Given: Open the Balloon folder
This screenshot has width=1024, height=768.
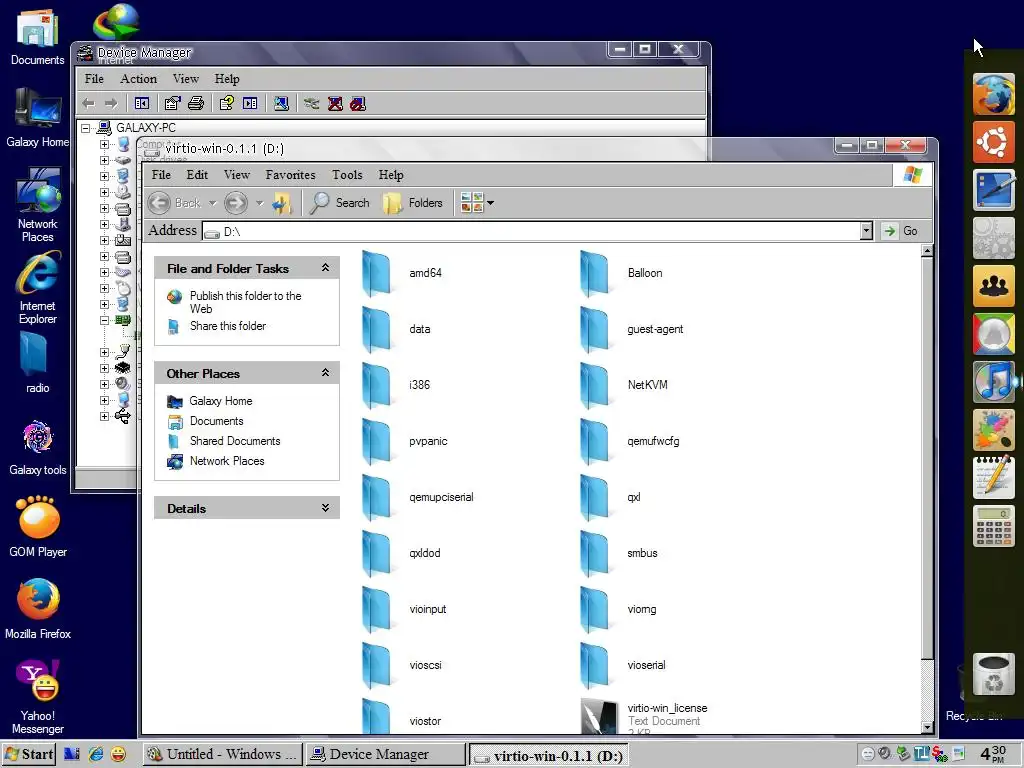Looking at the screenshot, I should [621, 273].
